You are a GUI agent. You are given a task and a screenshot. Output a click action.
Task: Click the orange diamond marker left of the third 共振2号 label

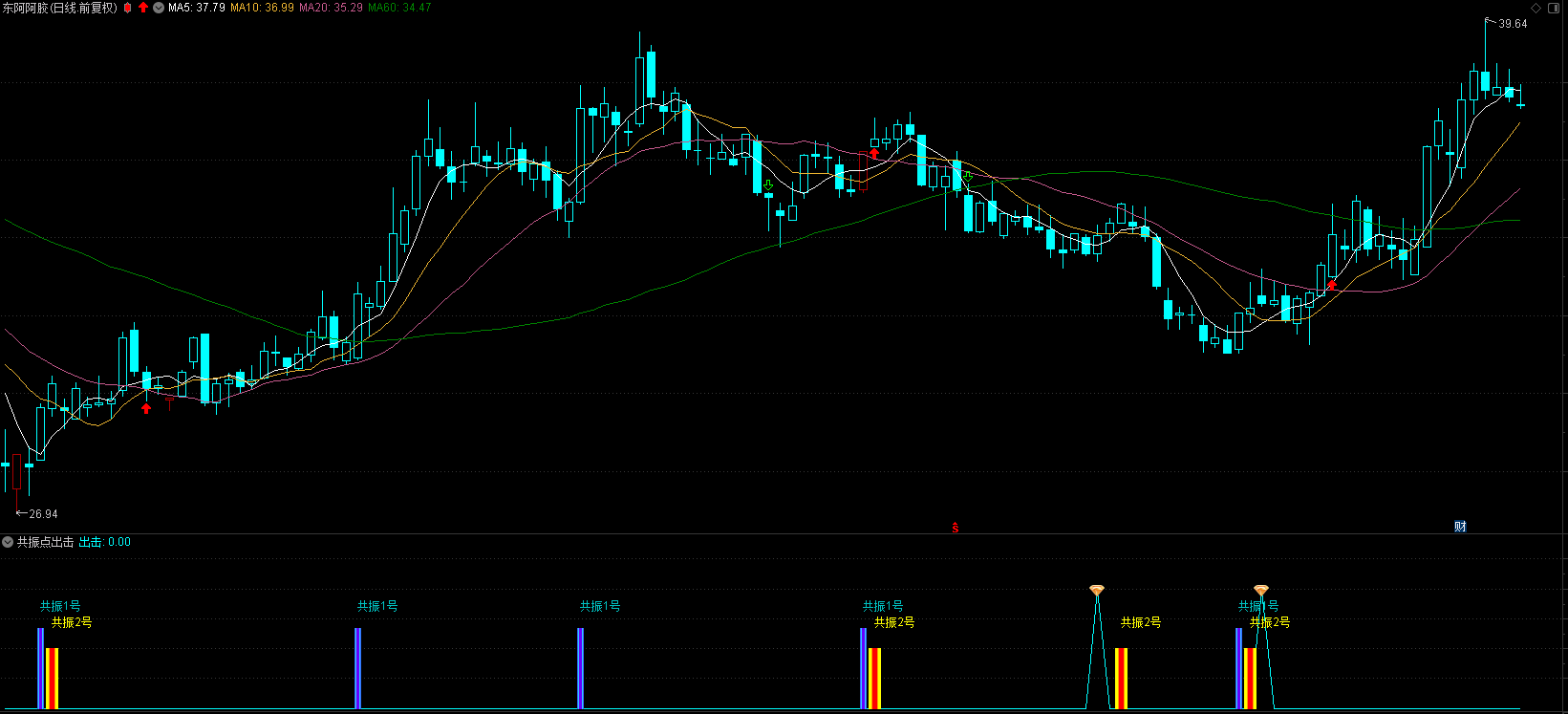1097,591
